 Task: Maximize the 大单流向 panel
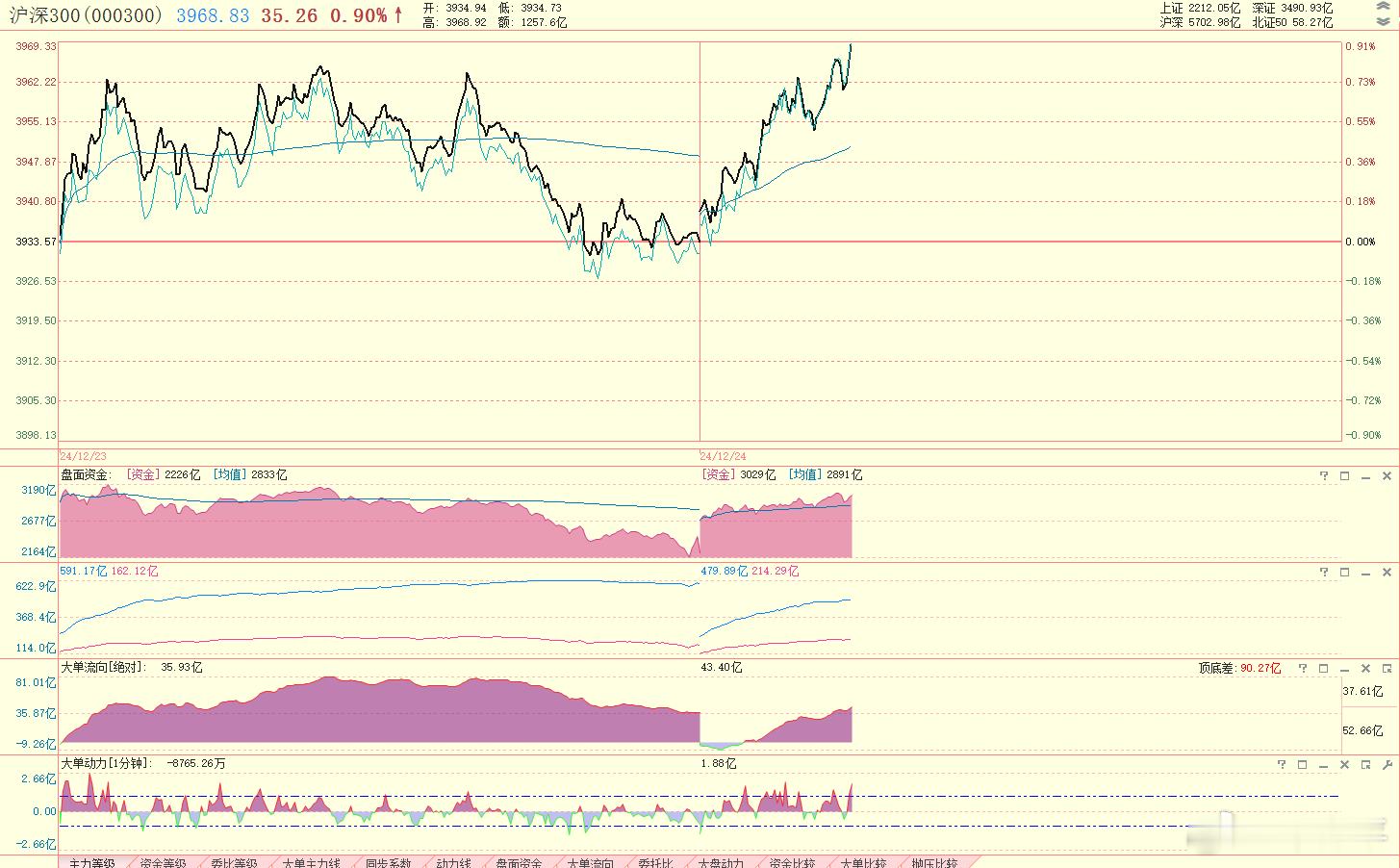click(x=1324, y=668)
